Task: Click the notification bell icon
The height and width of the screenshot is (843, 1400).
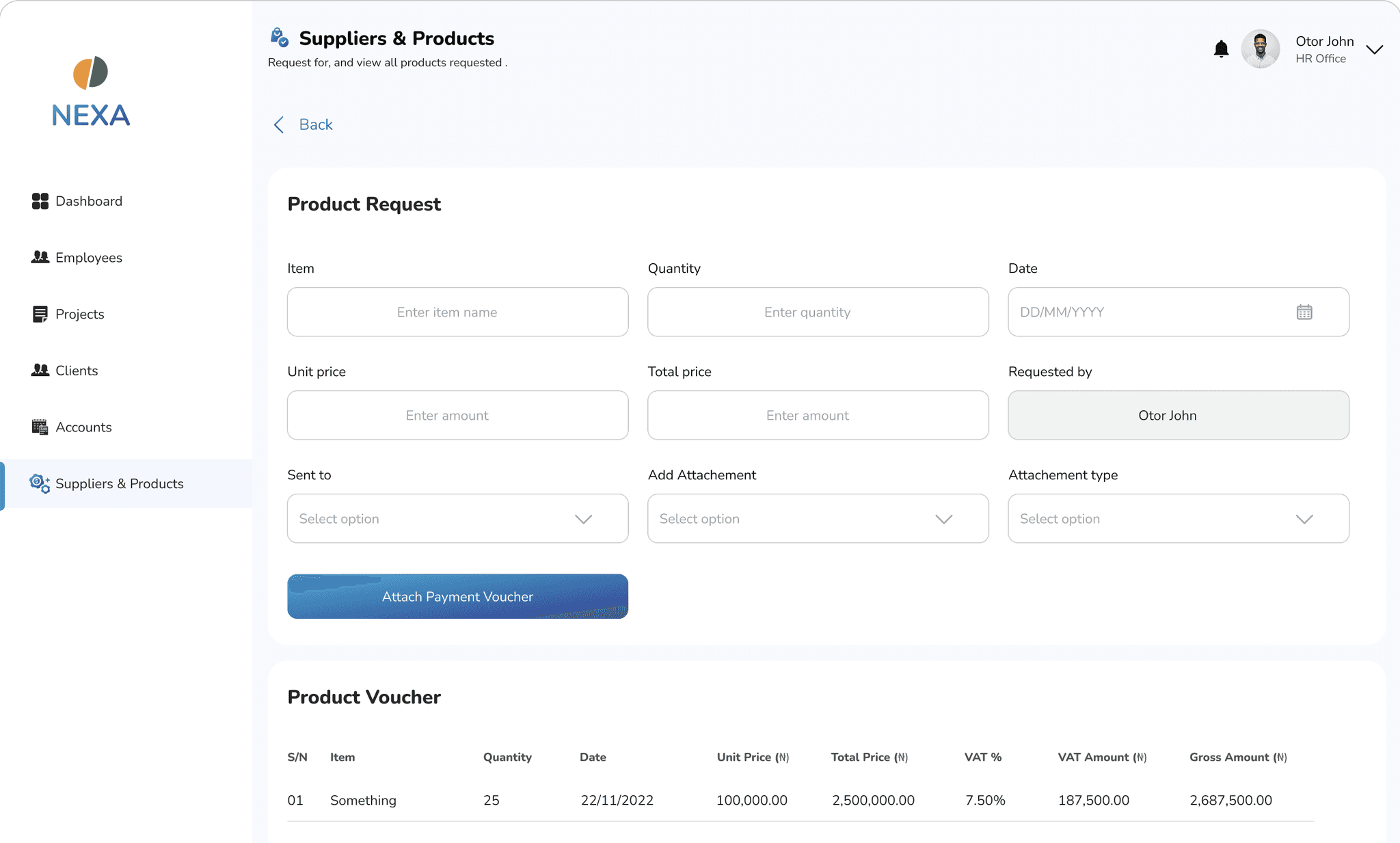Action: pos(1221,49)
